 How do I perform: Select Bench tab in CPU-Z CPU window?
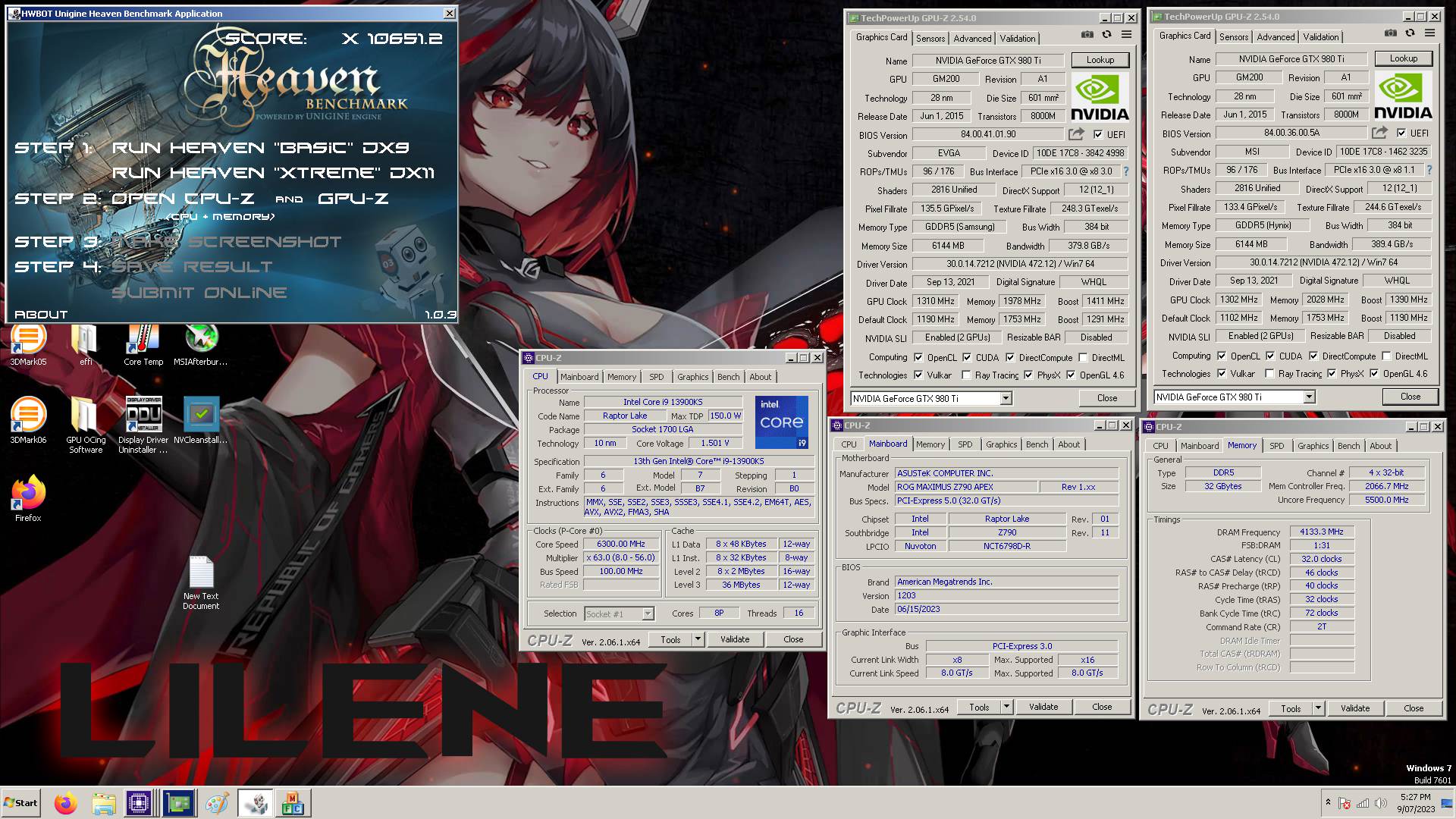[728, 377]
